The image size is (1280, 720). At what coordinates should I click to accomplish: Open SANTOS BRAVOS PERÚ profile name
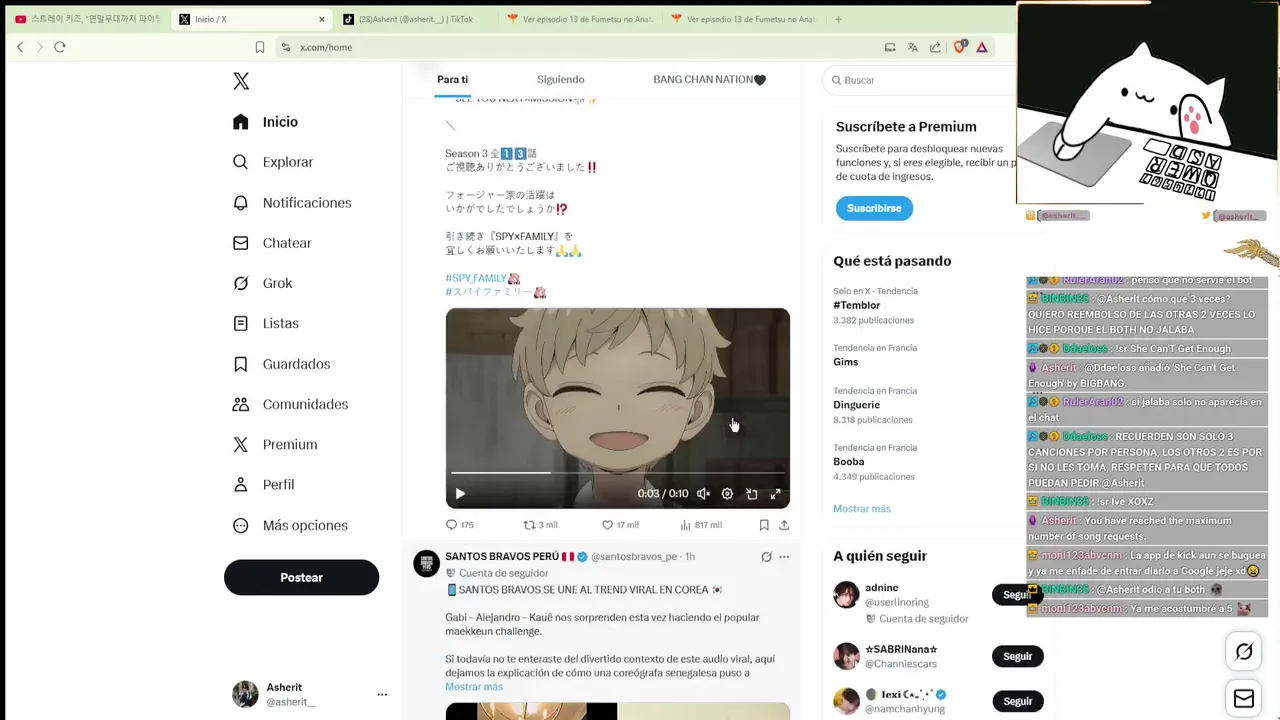(x=510, y=556)
